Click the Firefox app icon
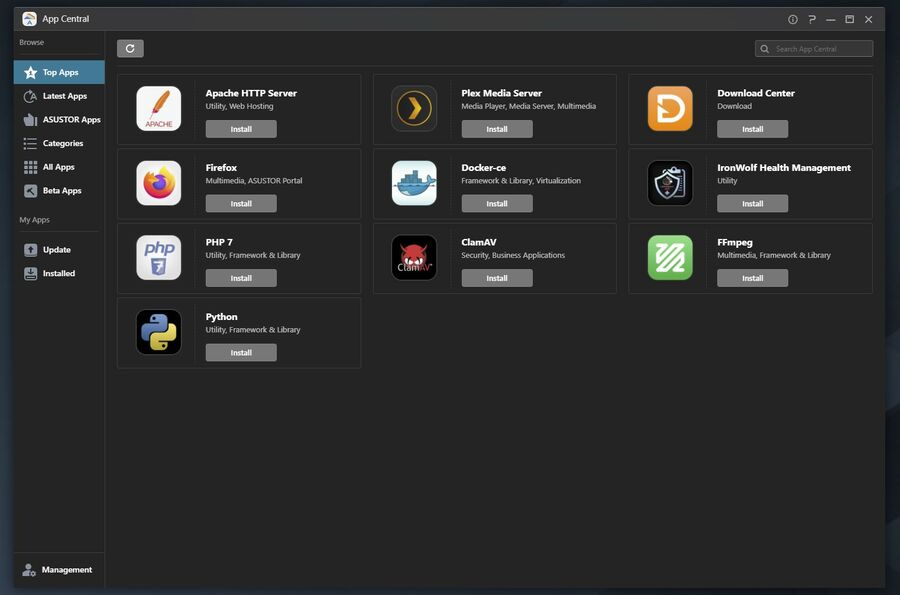Image resolution: width=900 pixels, height=595 pixels. [158, 180]
